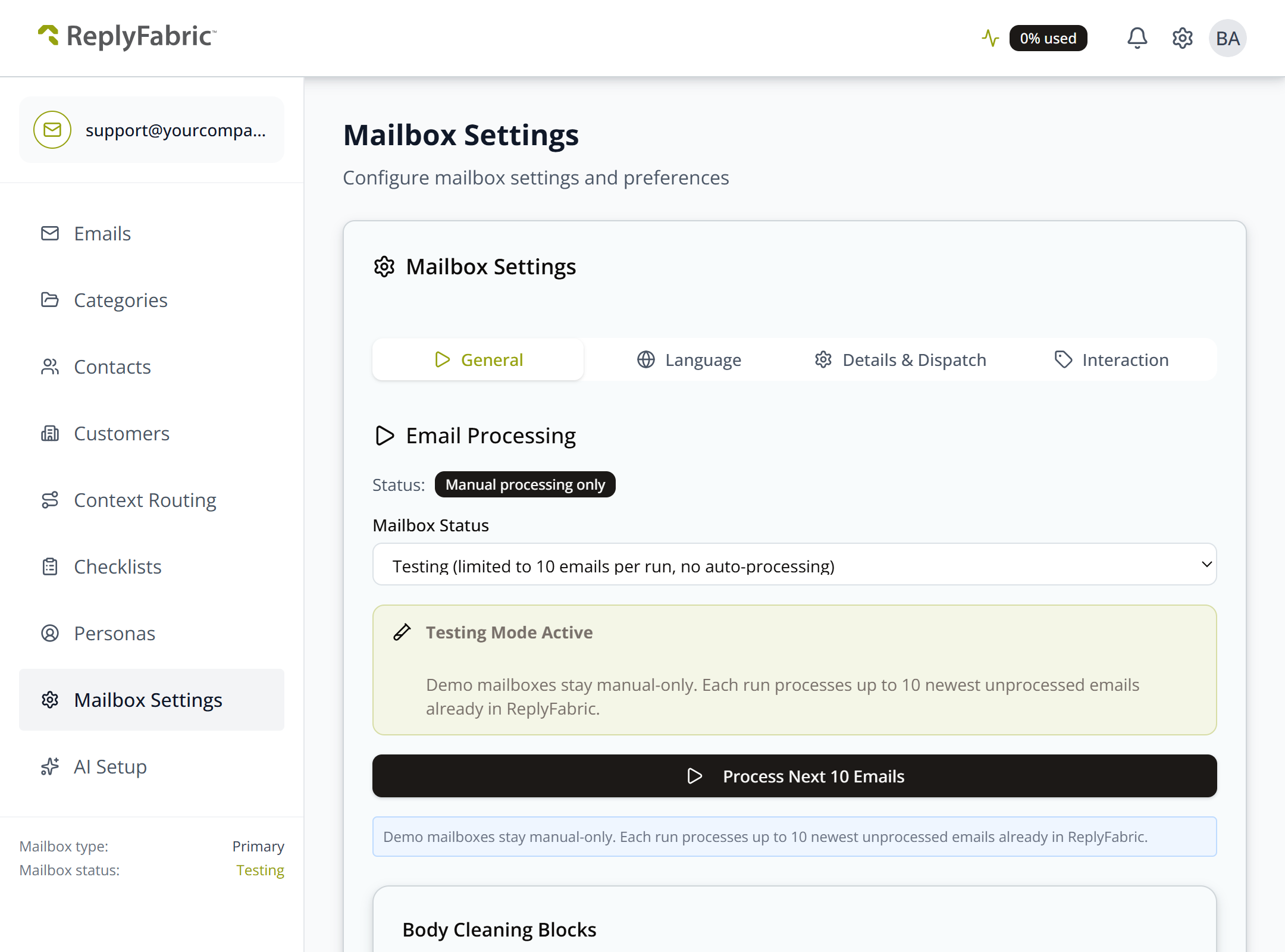Click the Mailbox Status label
1285x952 pixels.
click(431, 525)
